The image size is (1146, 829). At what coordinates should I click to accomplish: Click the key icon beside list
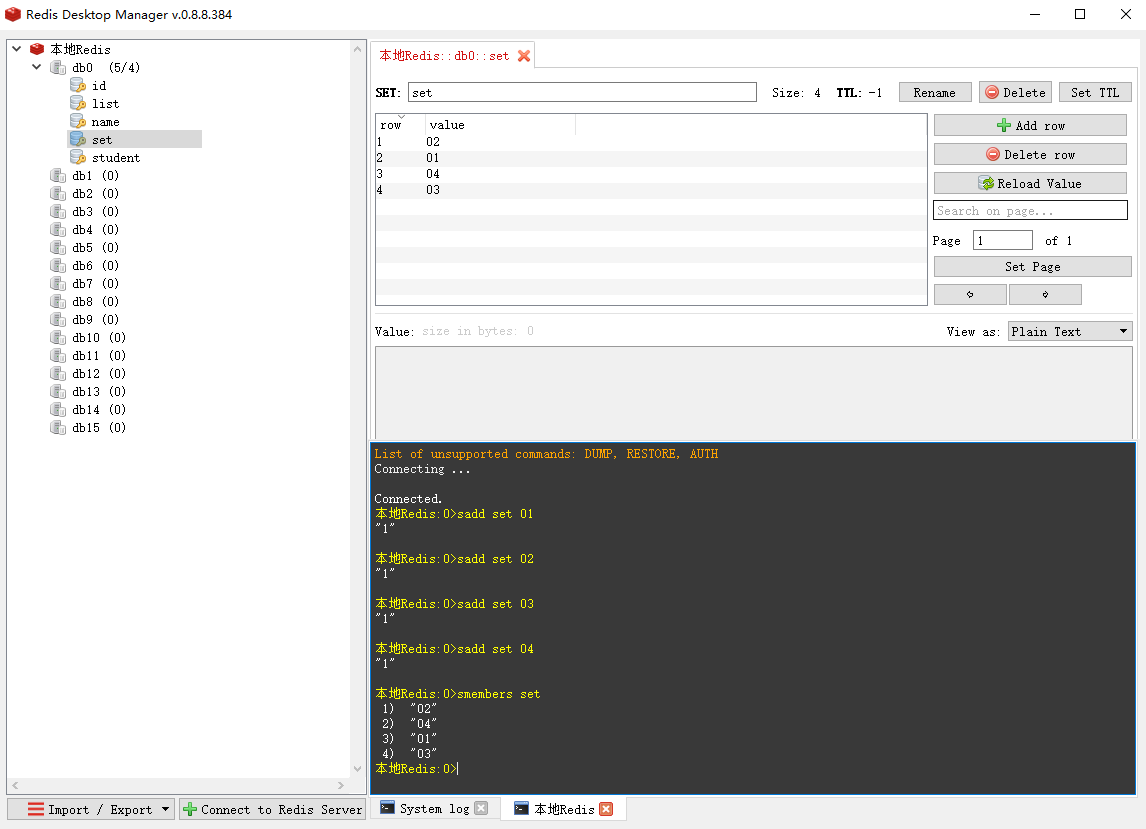(x=77, y=104)
